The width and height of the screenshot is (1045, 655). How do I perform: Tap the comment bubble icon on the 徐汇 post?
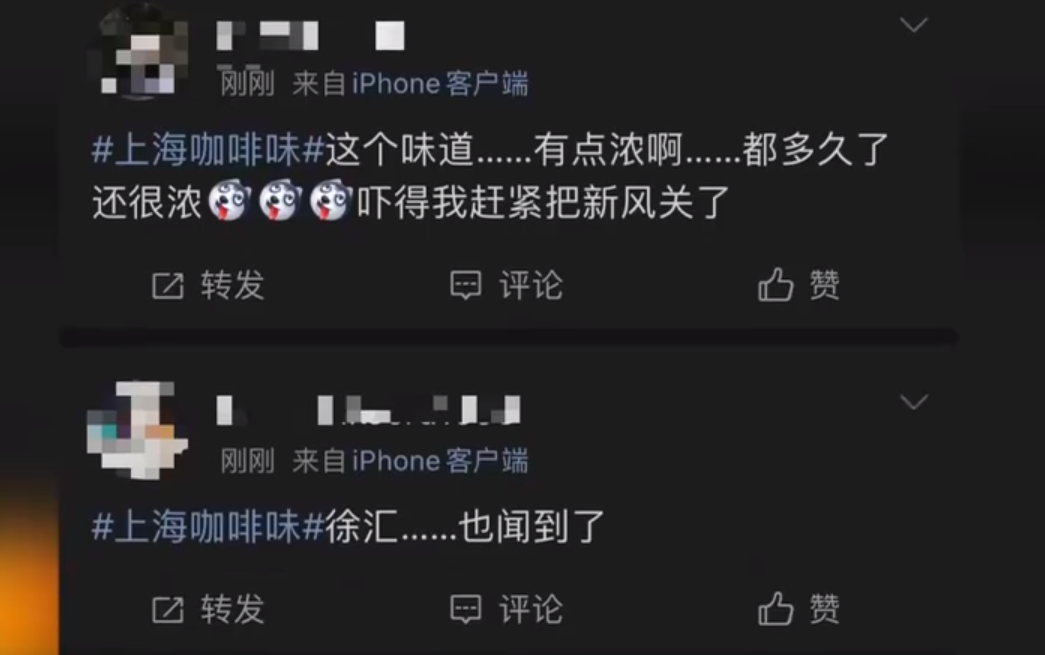(x=465, y=609)
